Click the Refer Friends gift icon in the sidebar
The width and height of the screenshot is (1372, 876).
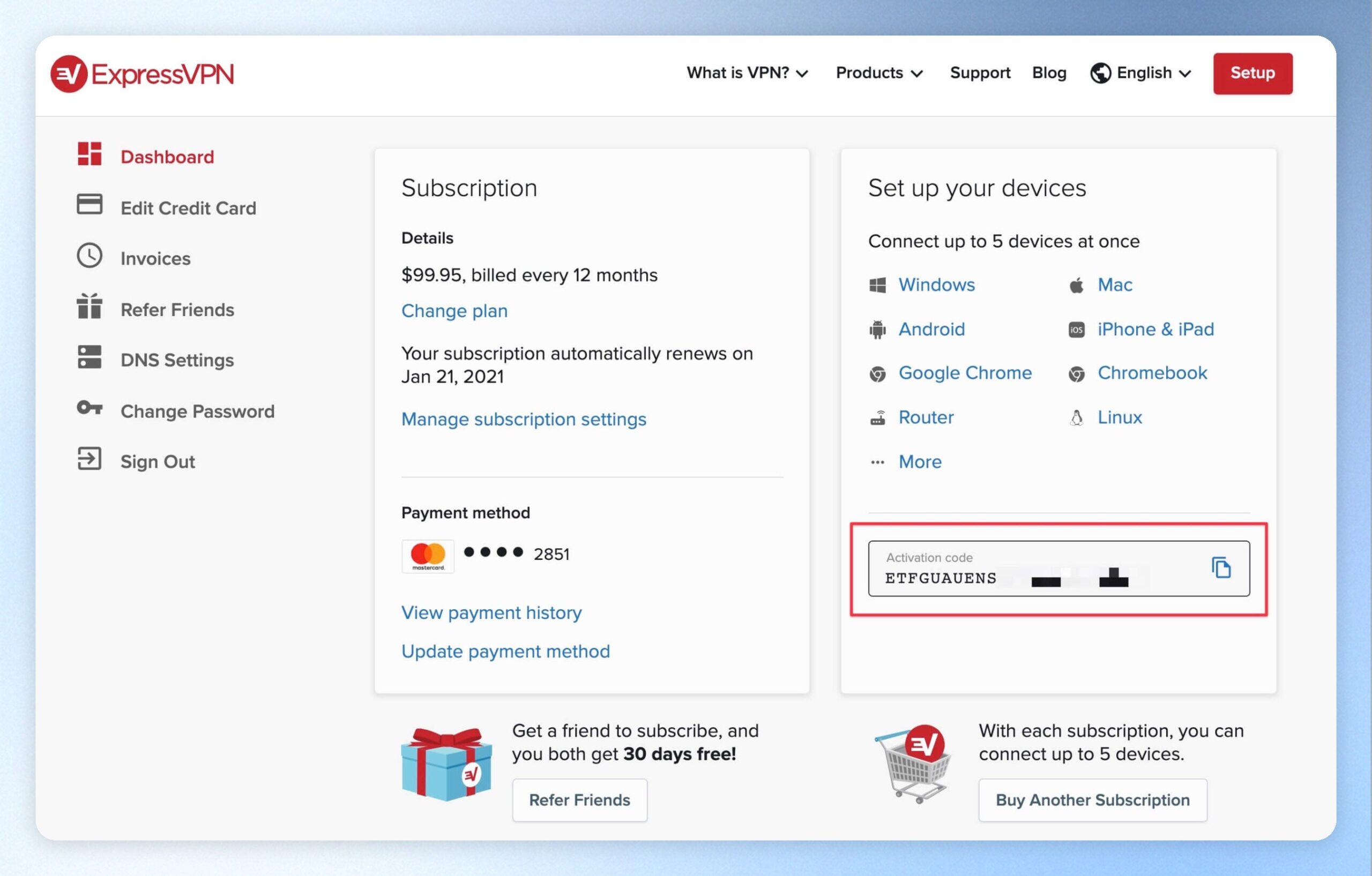(90, 306)
